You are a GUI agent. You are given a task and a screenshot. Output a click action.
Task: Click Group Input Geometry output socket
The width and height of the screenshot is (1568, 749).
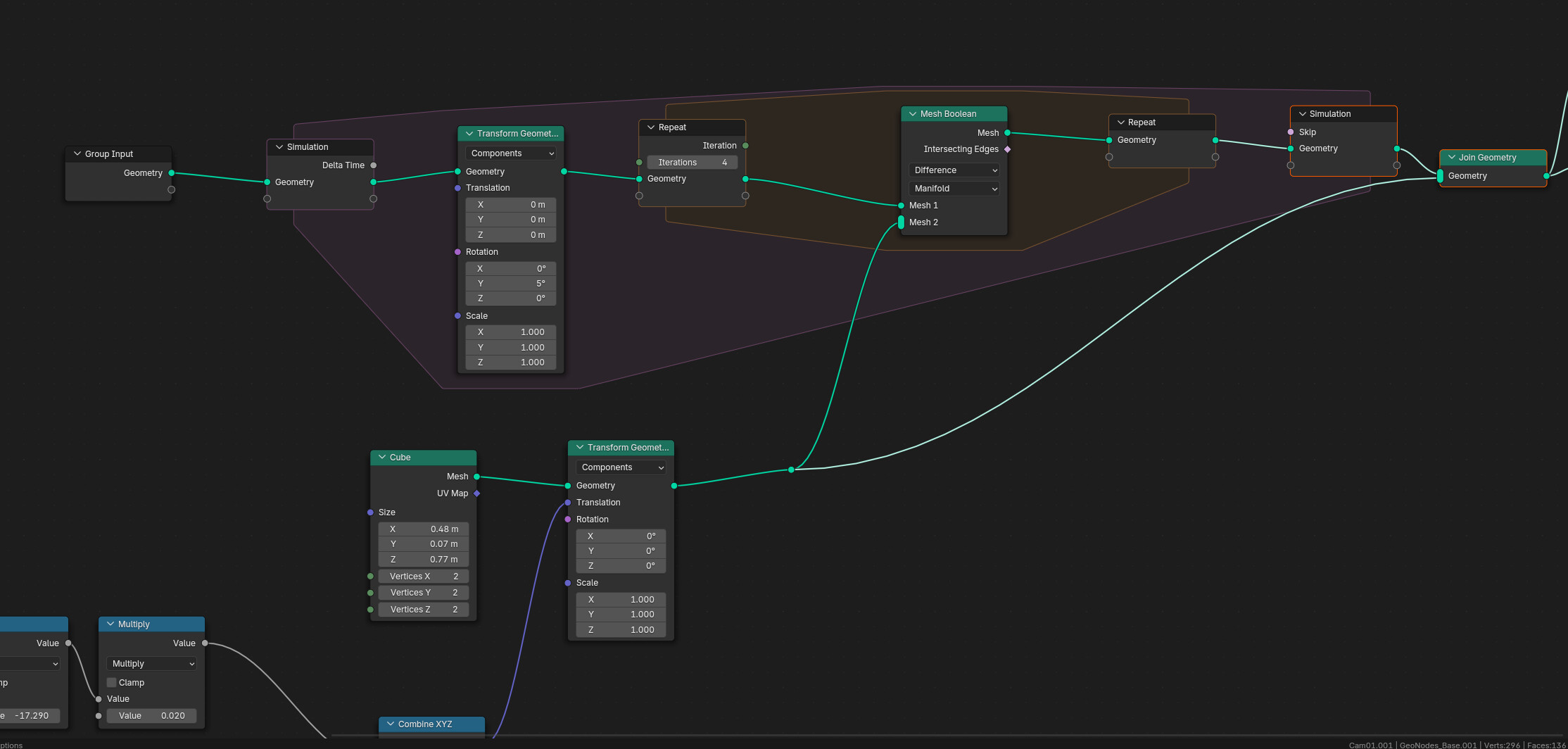tap(172, 173)
